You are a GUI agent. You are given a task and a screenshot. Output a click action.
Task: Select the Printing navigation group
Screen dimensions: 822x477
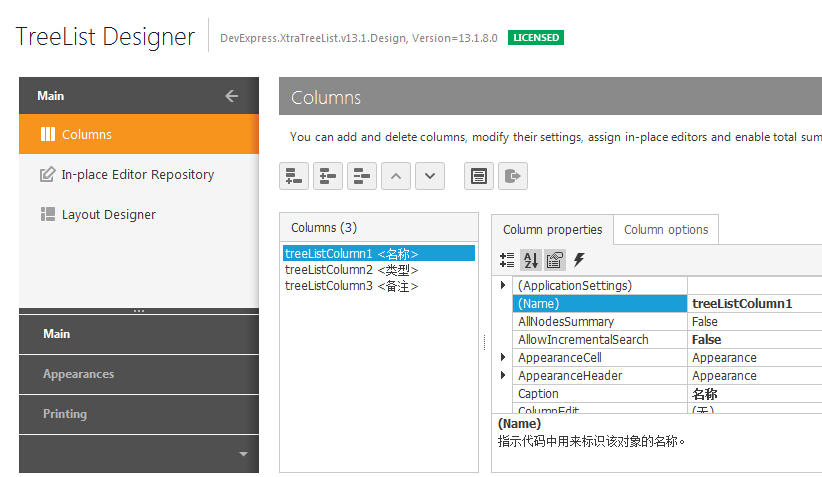click(x=139, y=414)
